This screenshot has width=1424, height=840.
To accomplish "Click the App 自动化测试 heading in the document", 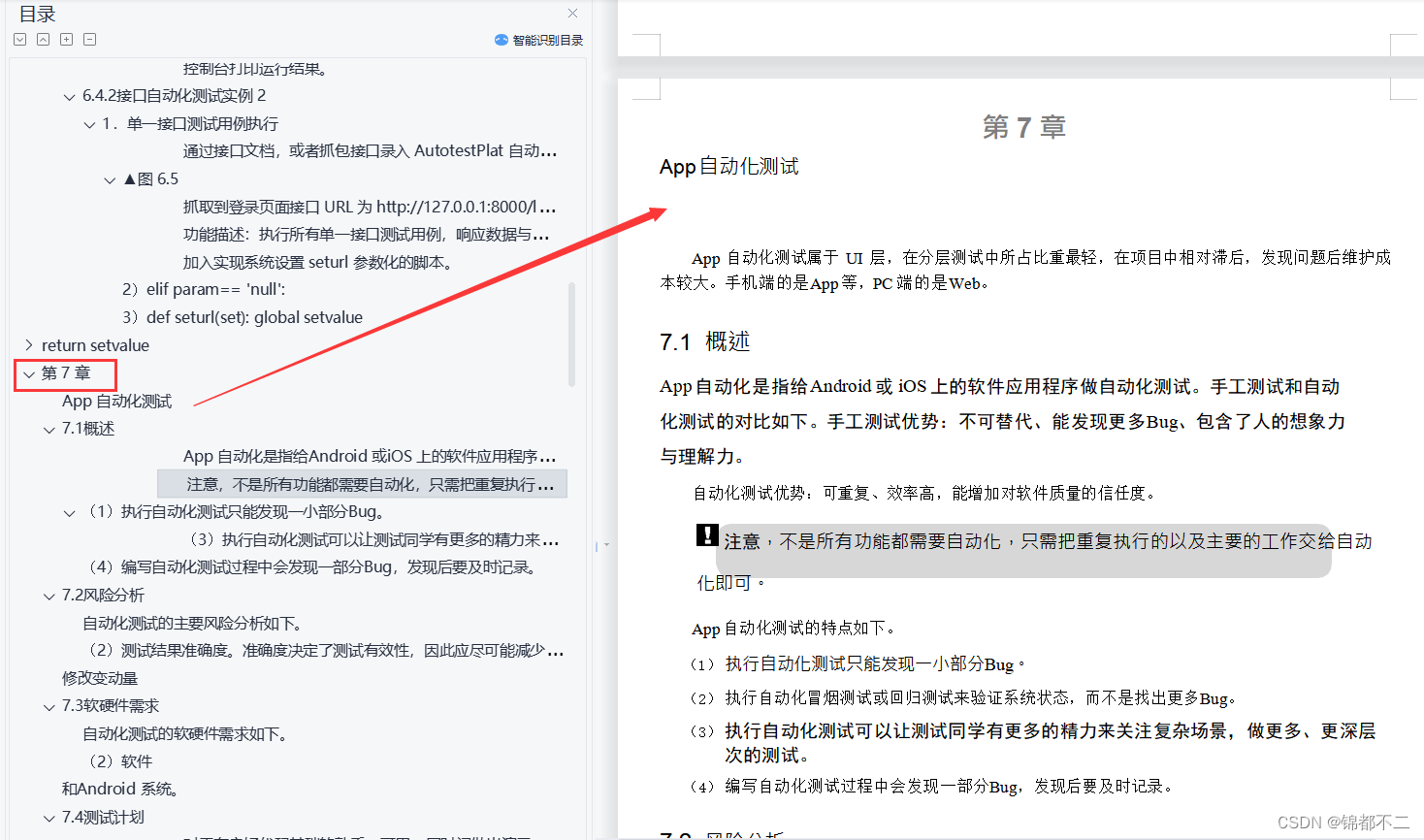I will [x=729, y=167].
